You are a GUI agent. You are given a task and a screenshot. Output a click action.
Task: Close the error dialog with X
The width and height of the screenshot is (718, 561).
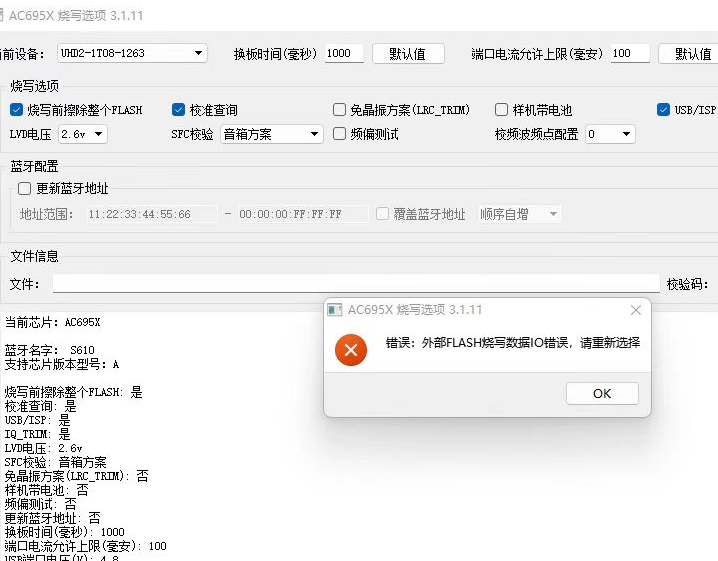(636, 310)
